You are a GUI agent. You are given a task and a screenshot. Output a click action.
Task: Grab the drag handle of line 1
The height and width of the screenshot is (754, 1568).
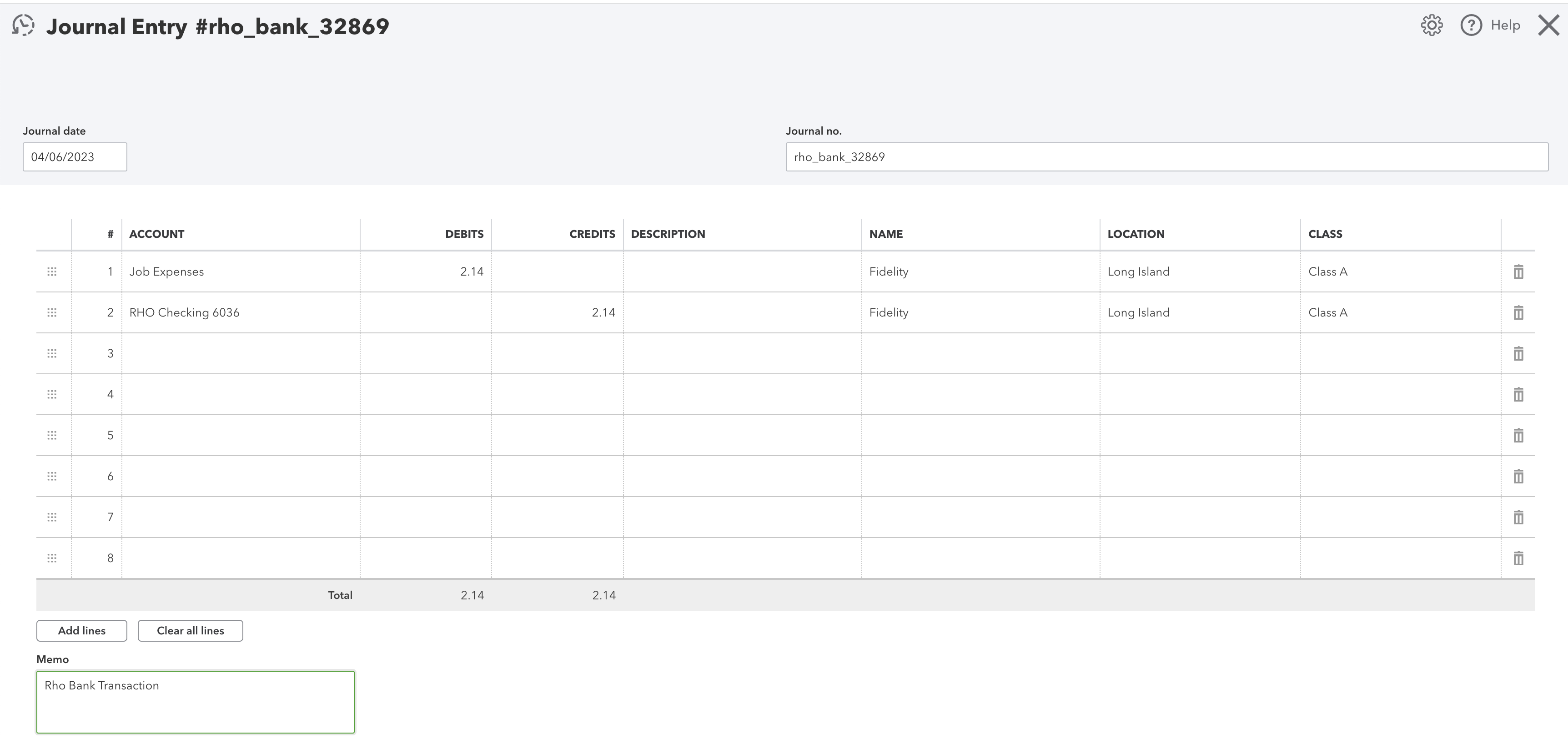click(x=52, y=271)
